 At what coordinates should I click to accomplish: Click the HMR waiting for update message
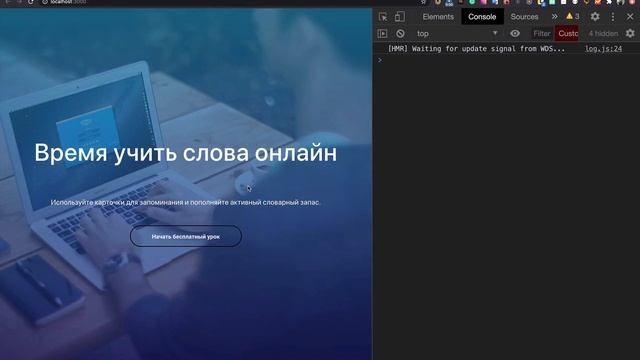(476, 49)
